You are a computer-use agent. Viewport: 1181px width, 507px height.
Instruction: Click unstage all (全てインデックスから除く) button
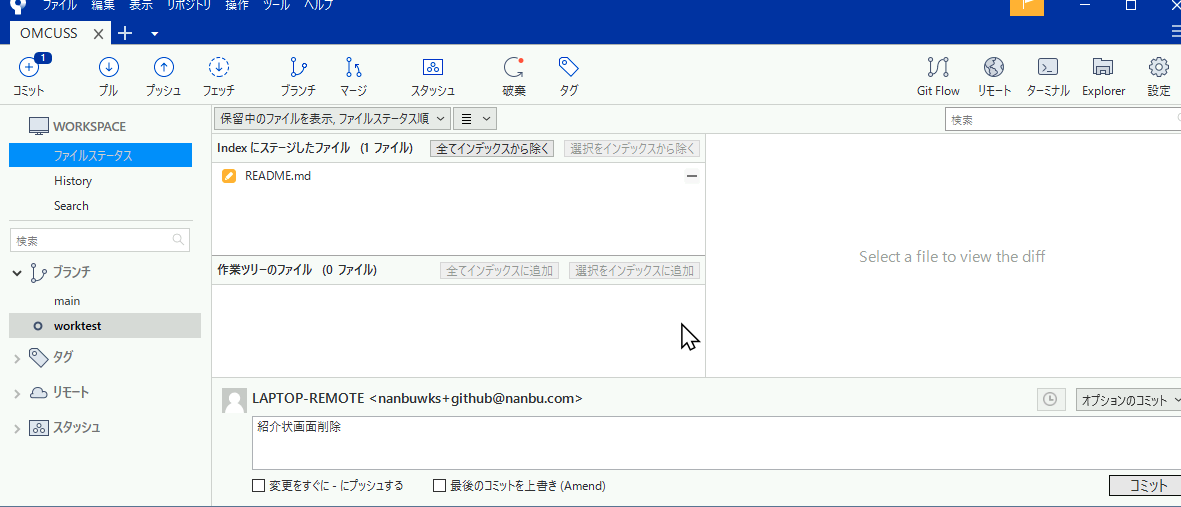[493, 148]
